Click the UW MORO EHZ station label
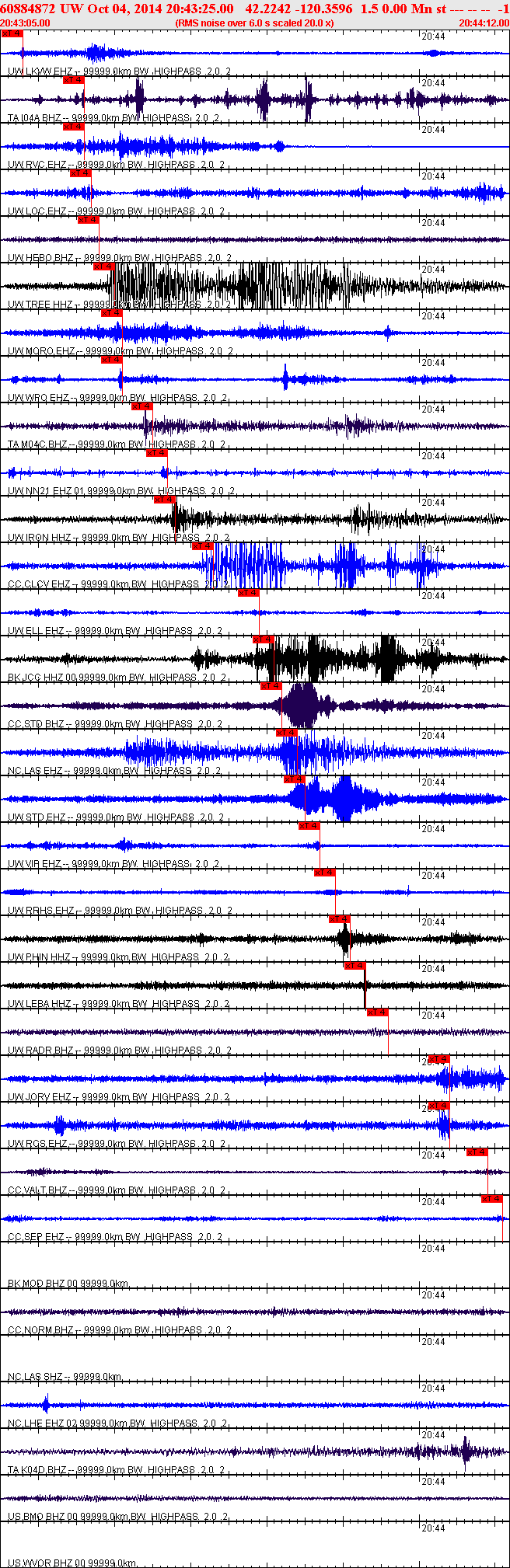Viewport: 510px width, 1568px height. point(120,351)
